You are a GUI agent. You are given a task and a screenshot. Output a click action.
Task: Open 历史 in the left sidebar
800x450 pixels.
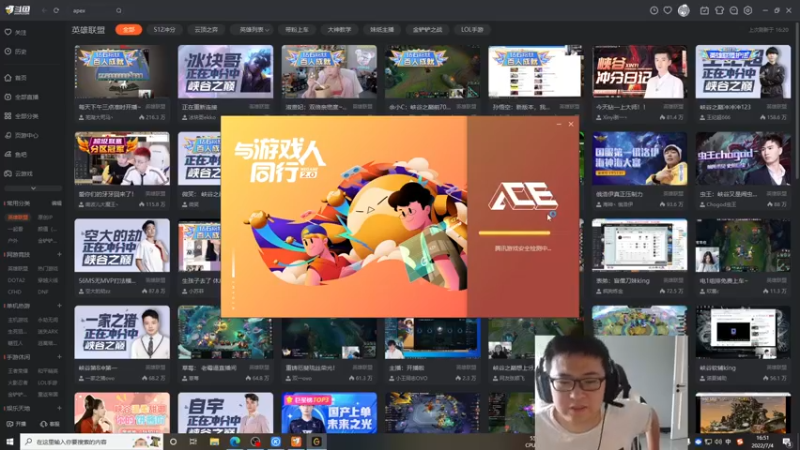[x=16, y=52]
